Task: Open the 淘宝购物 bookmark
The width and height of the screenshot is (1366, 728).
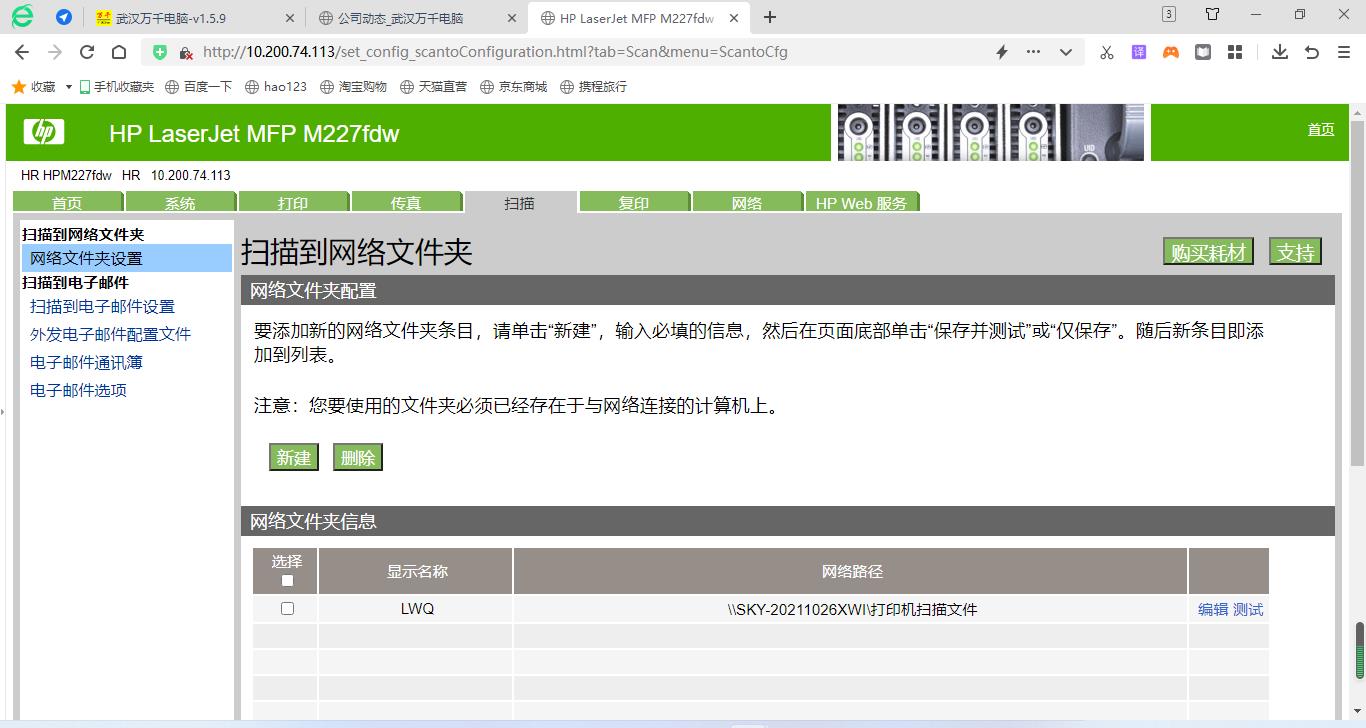Action: click(x=354, y=87)
